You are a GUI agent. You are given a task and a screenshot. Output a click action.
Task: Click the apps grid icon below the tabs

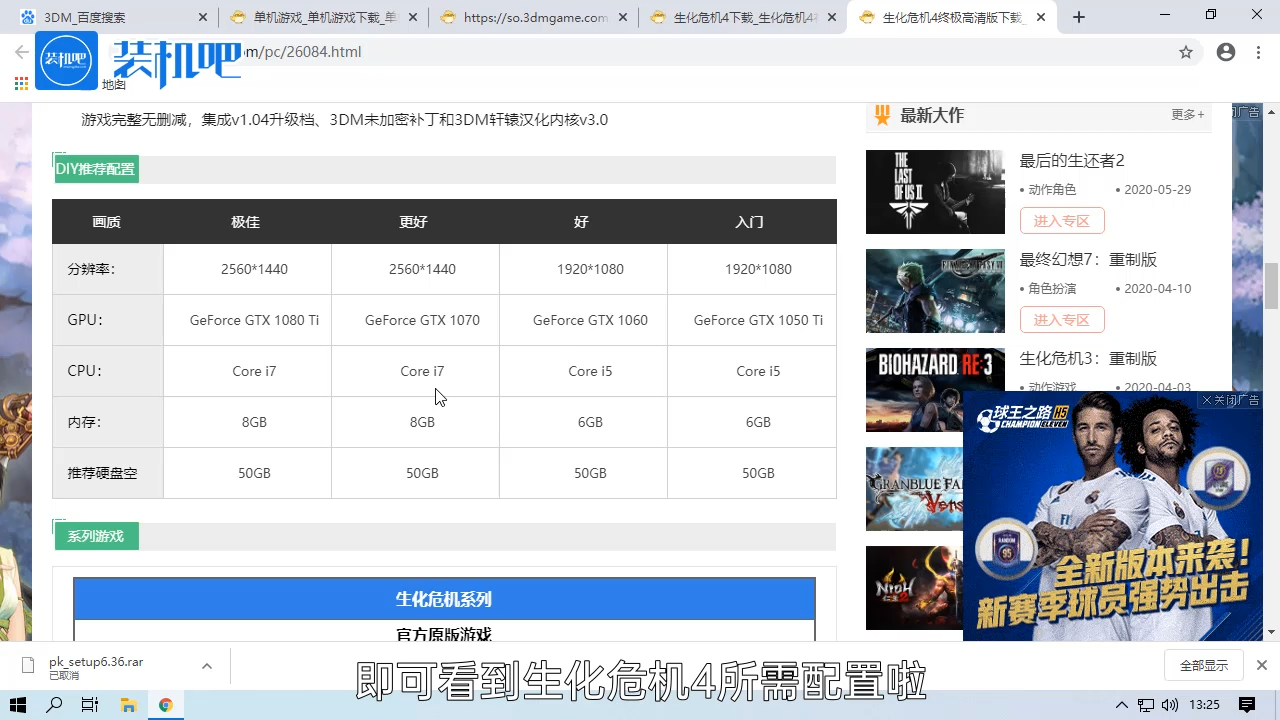pyautogui.click(x=21, y=83)
